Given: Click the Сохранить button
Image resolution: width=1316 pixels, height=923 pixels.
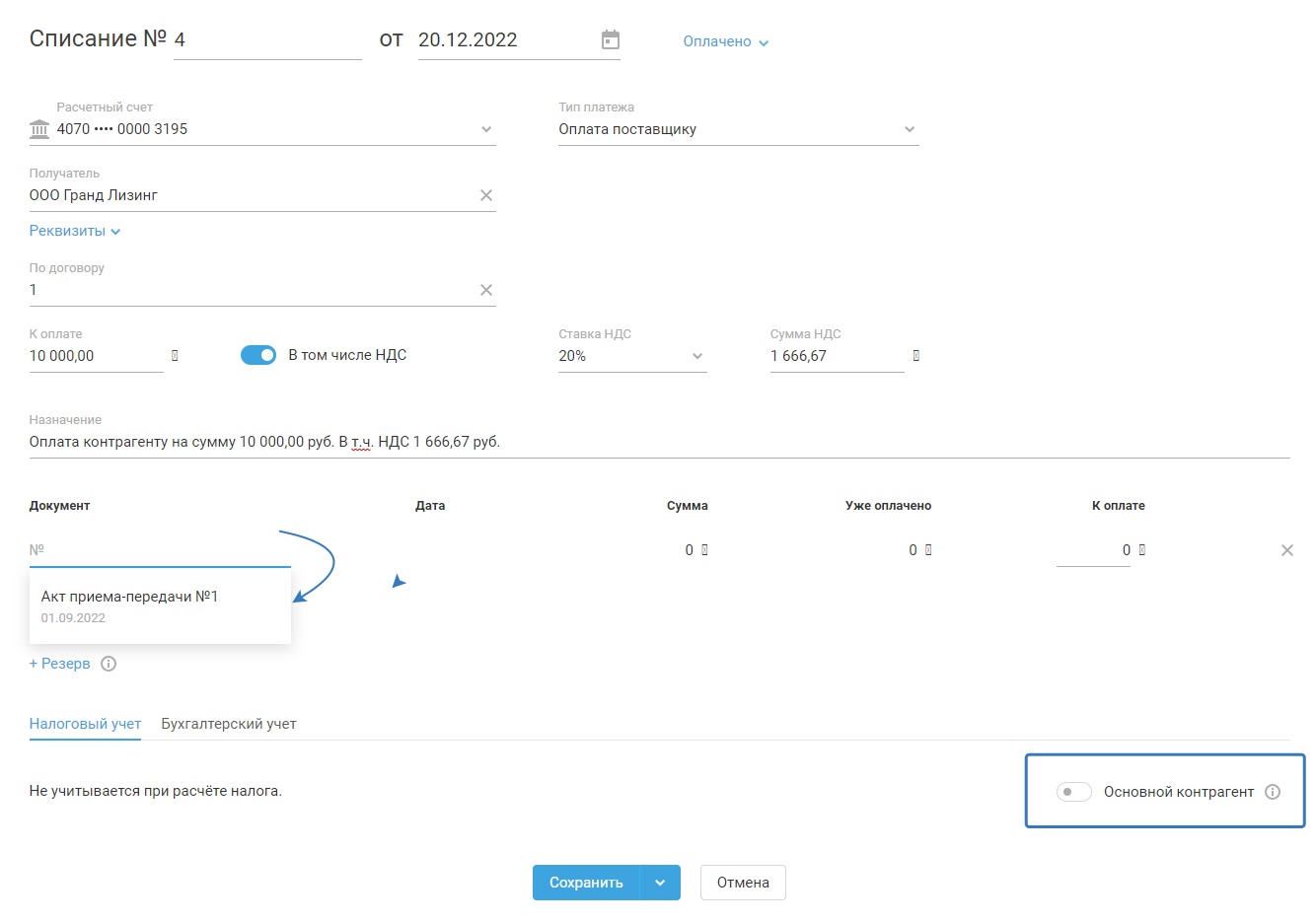Looking at the screenshot, I should point(586,883).
